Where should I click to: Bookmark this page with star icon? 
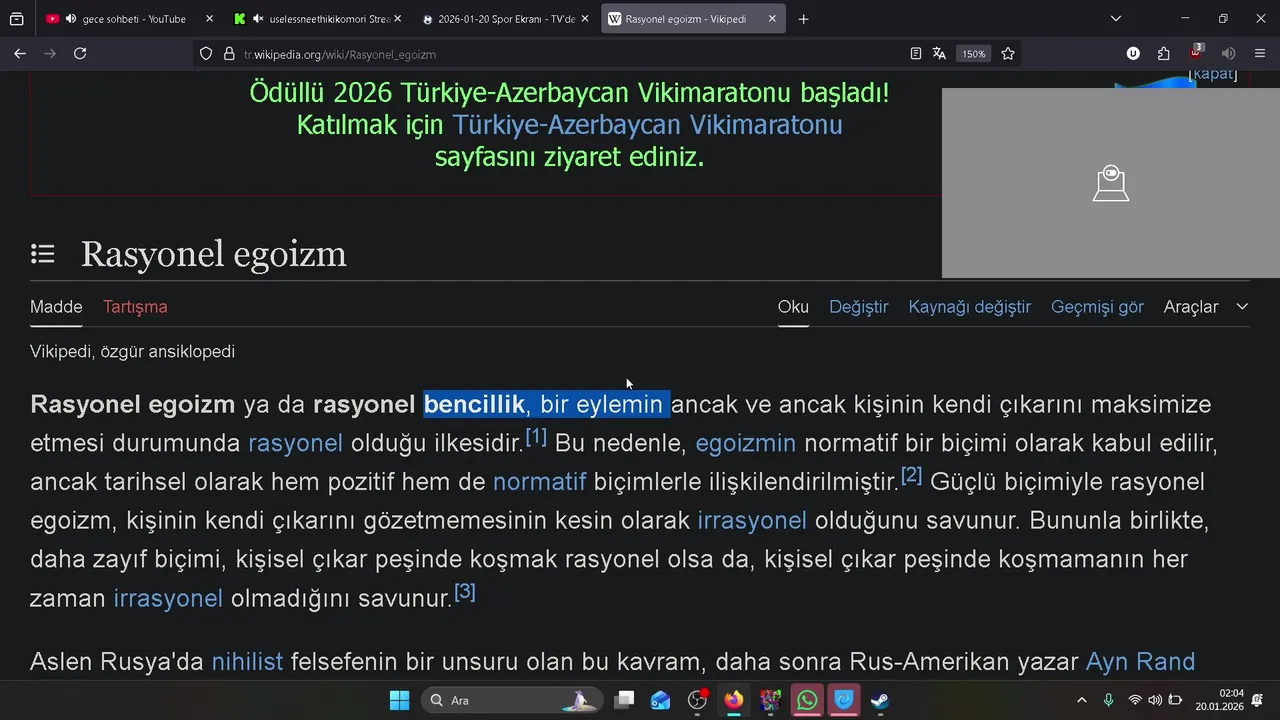[1008, 54]
